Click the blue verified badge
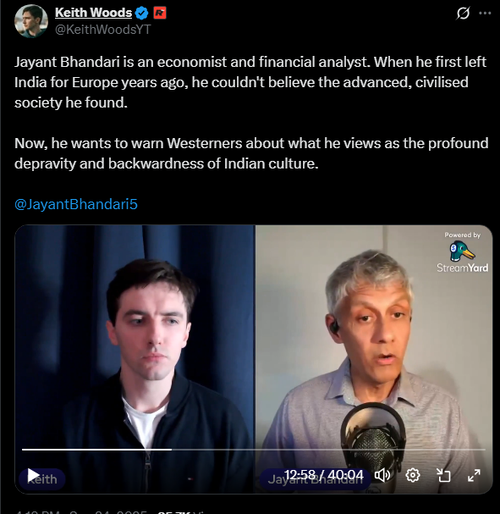This screenshot has width=500, height=514. 142,13
